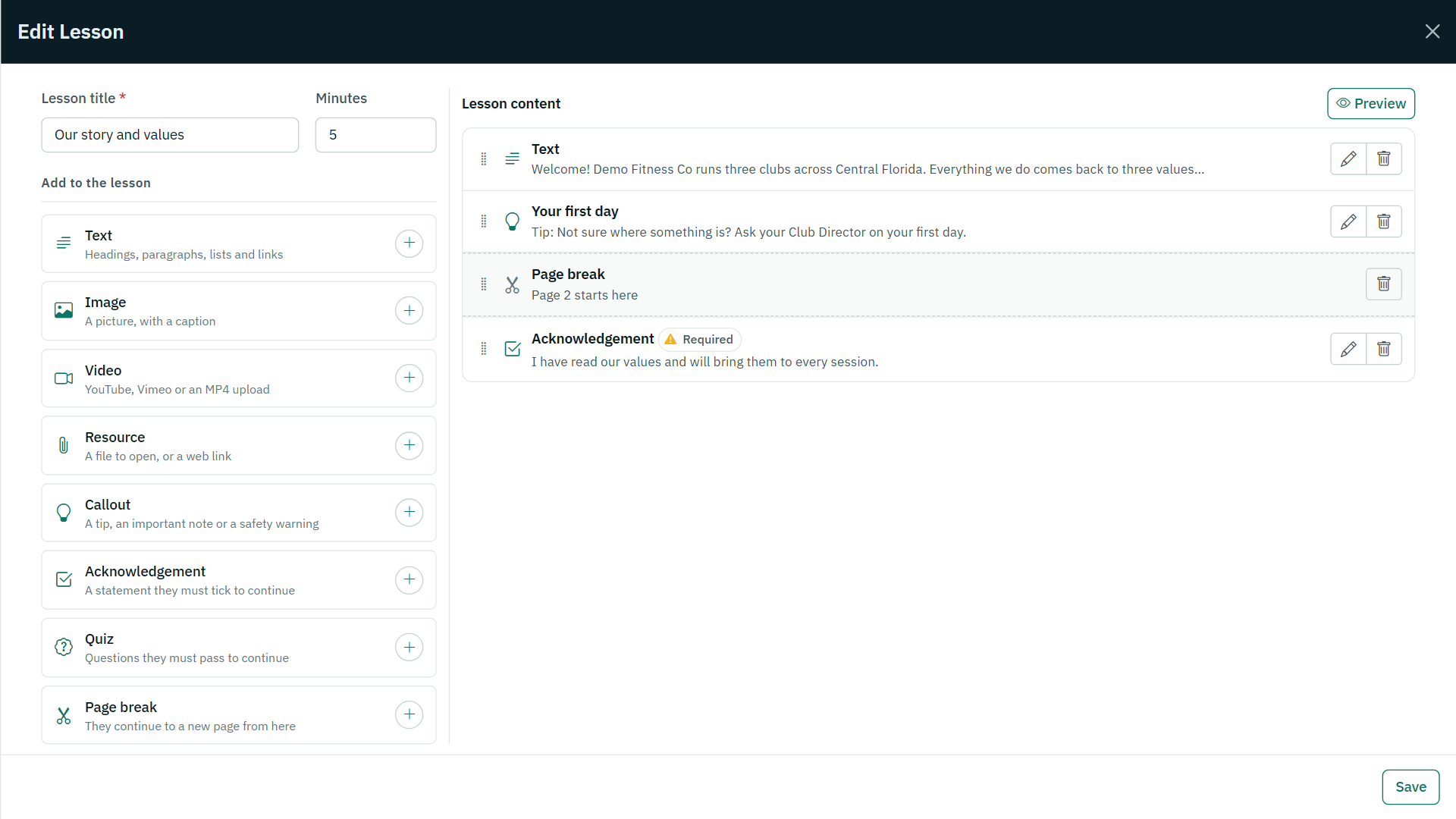1456x819 pixels.
Task: Click 'They continue to a new page from here'
Action: [x=190, y=726]
